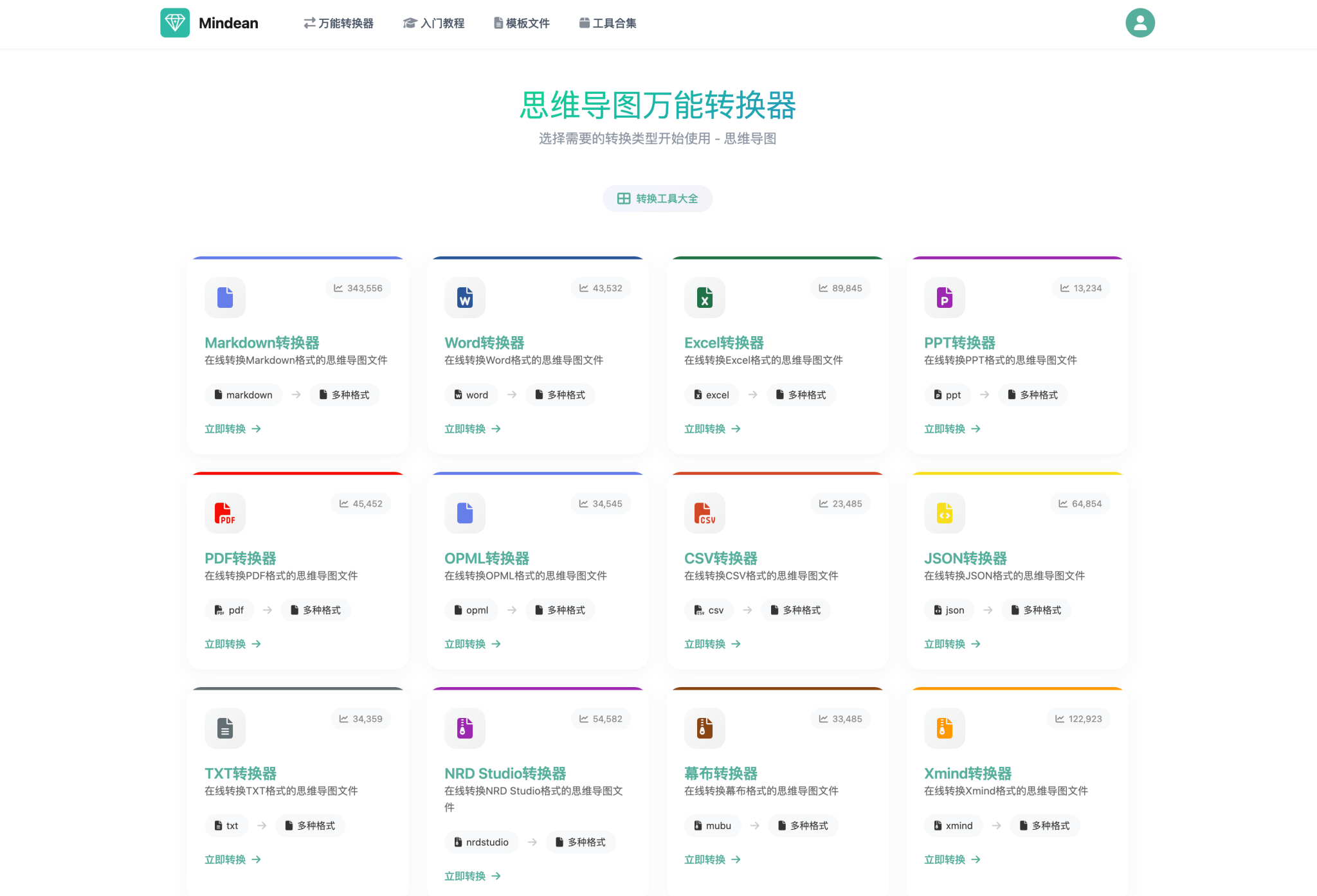Open the TXT转换器 title link
The width and height of the screenshot is (1317, 896).
click(x=241, y=773)
